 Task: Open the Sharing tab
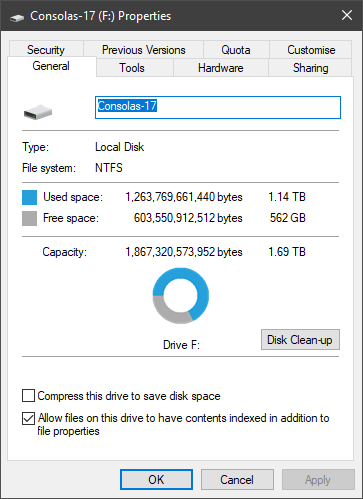point(310,68)
